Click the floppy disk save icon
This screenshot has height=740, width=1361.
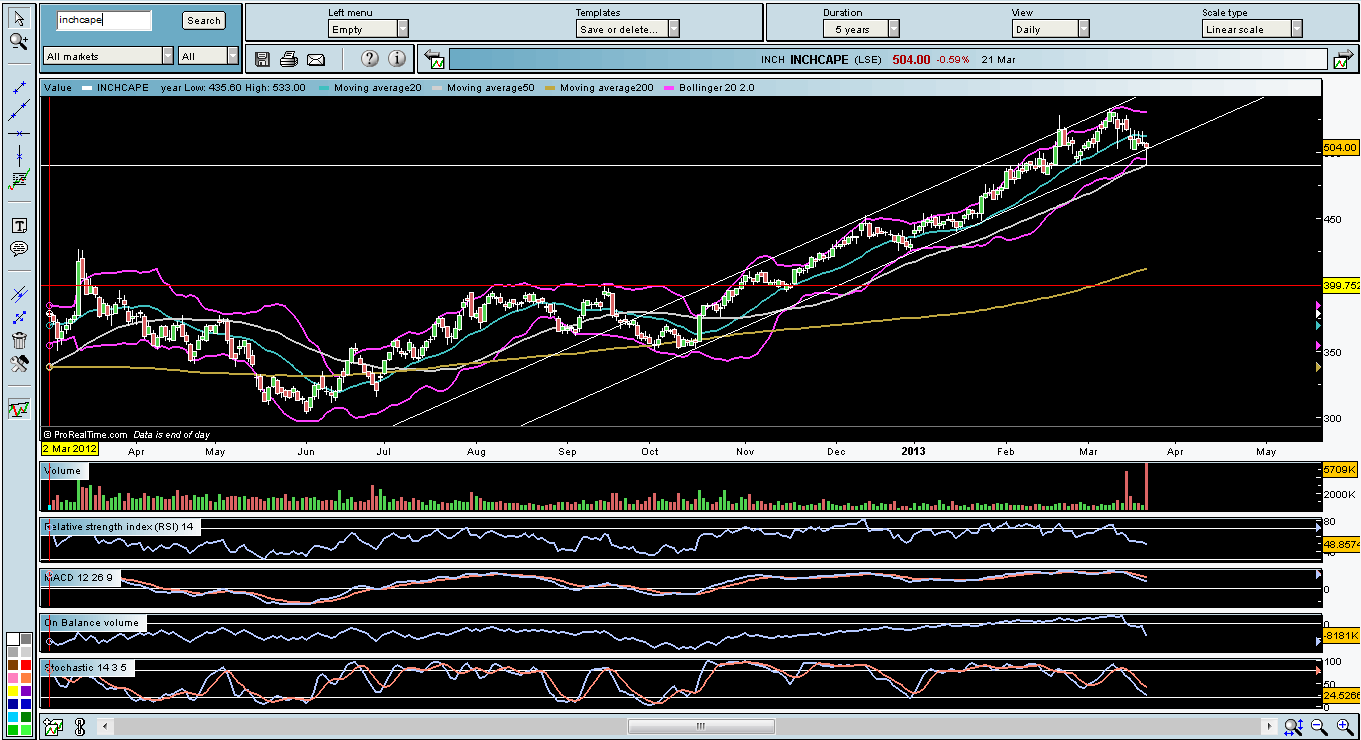[263, 59]
